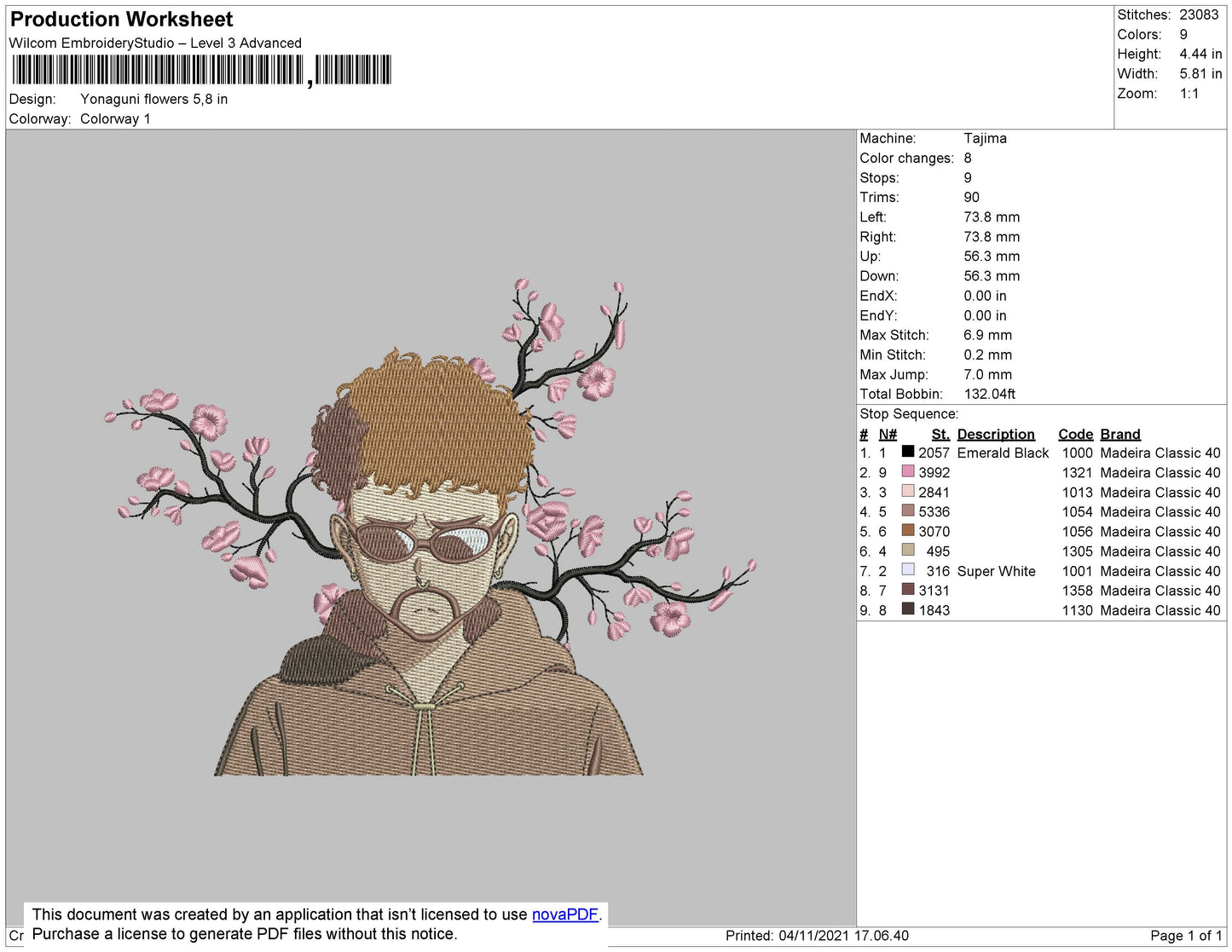1232x952 pixels.
Task: Click the 'Colorway 1' value
Action: [x=115, y=118]
